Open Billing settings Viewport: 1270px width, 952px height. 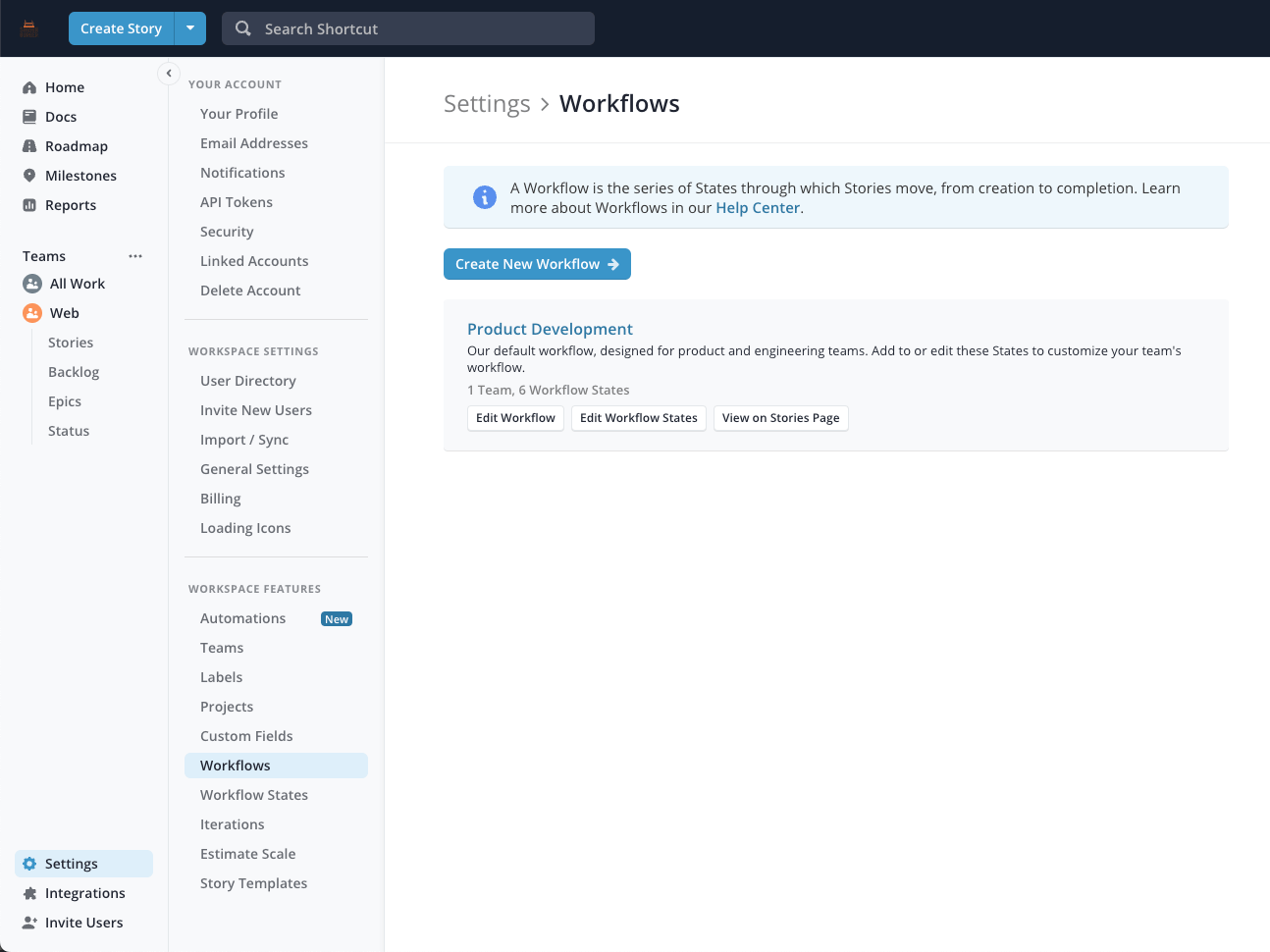tap(221, 499)
